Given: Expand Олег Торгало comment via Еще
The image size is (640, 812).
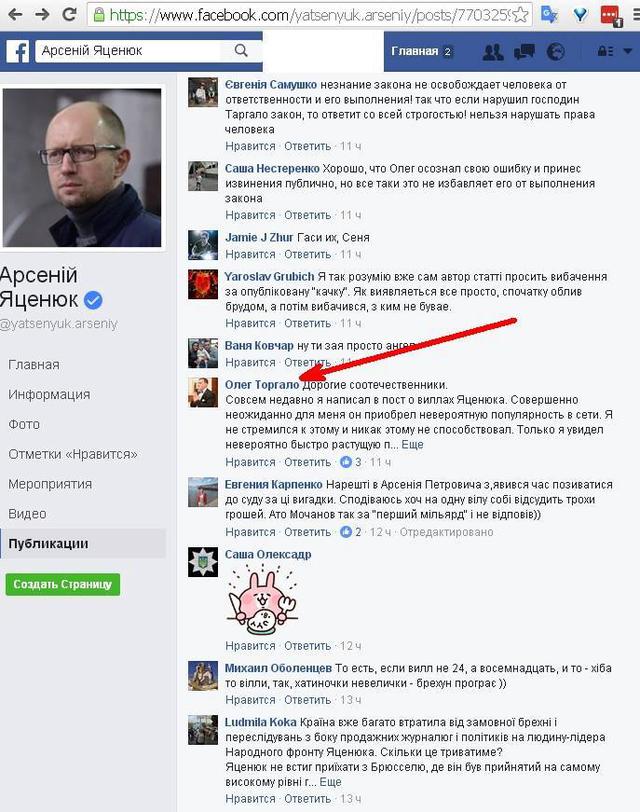Looking at the screenshot, I should (x=412, y=444).
